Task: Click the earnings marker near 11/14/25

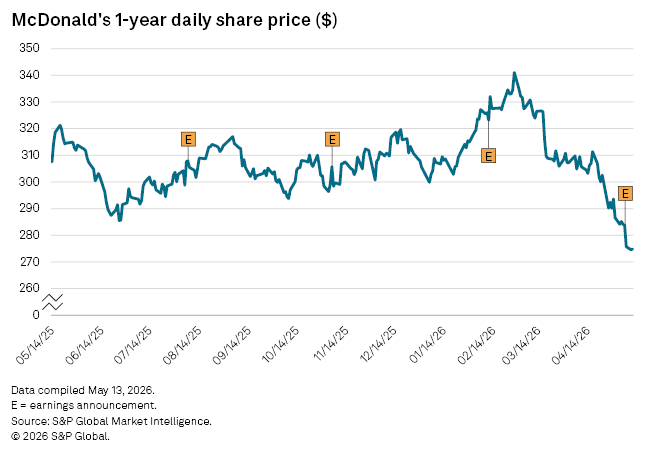Action: (332, 139)
